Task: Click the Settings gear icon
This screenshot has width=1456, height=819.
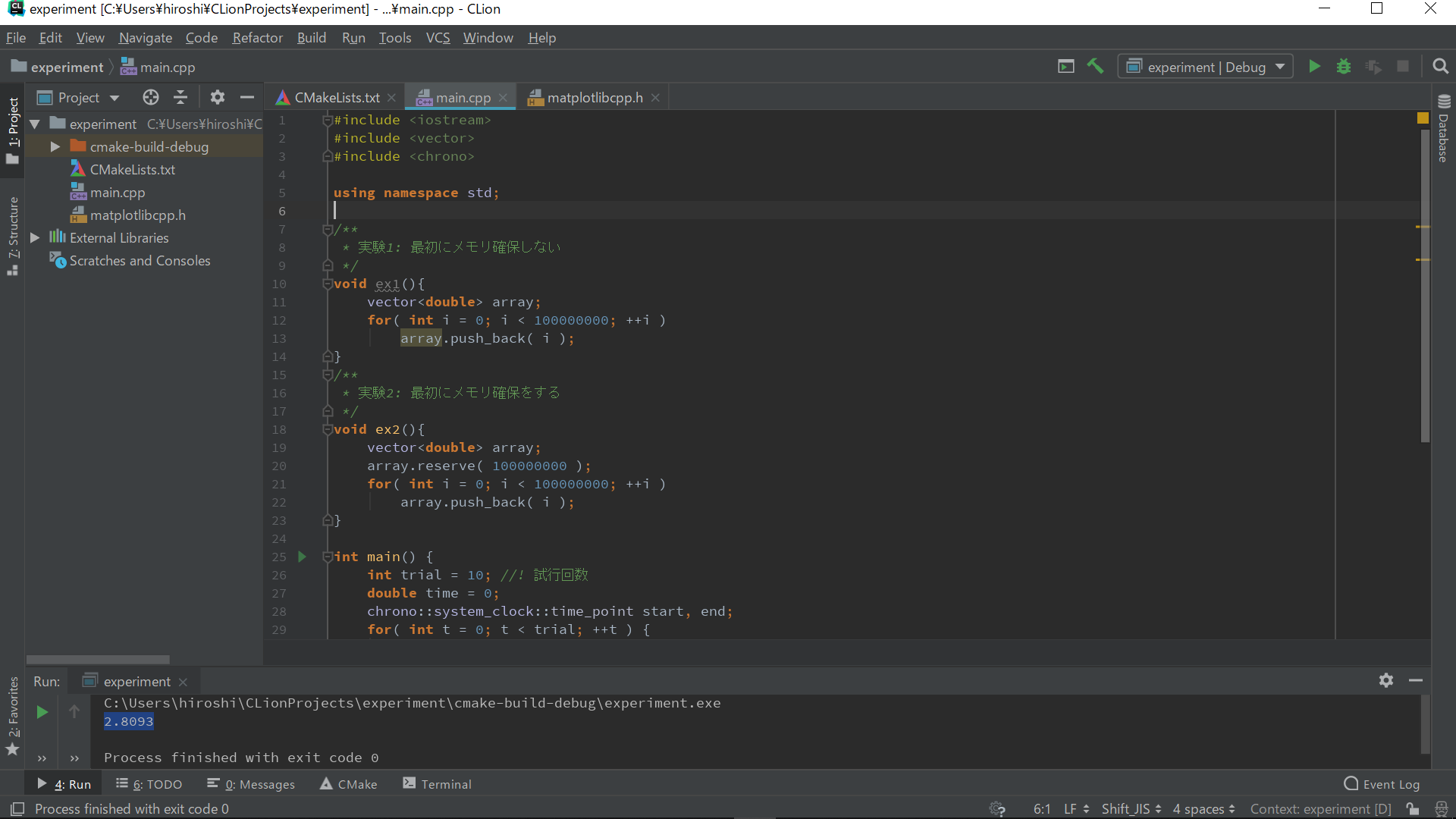Action: click(x=217, y=96)
